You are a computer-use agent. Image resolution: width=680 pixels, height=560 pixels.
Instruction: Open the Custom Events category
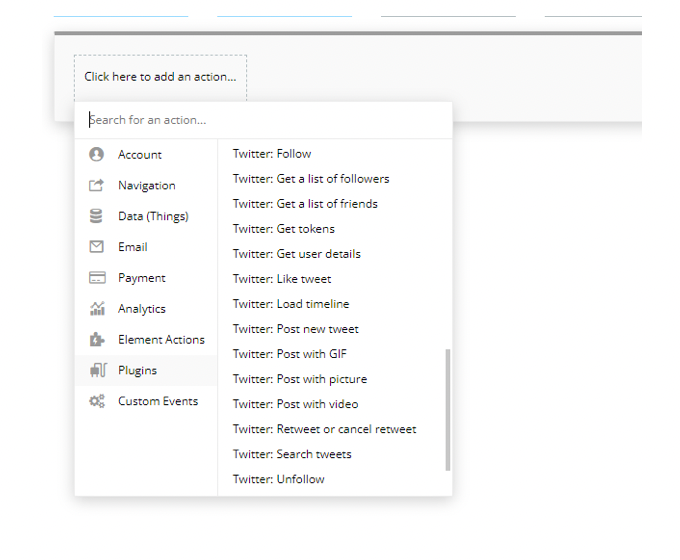146,401
